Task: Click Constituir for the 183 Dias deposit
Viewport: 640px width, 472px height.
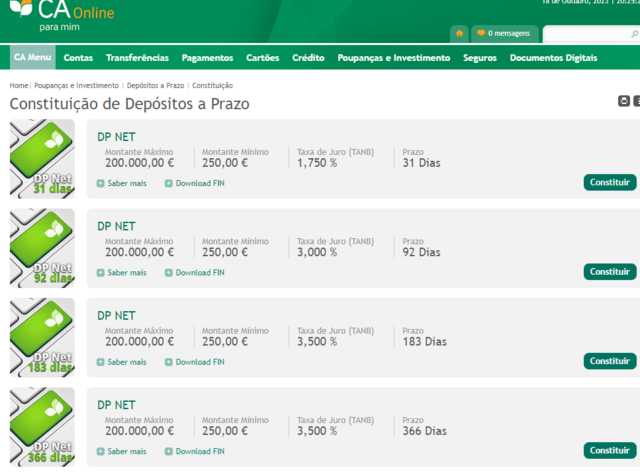Action: 610,361
